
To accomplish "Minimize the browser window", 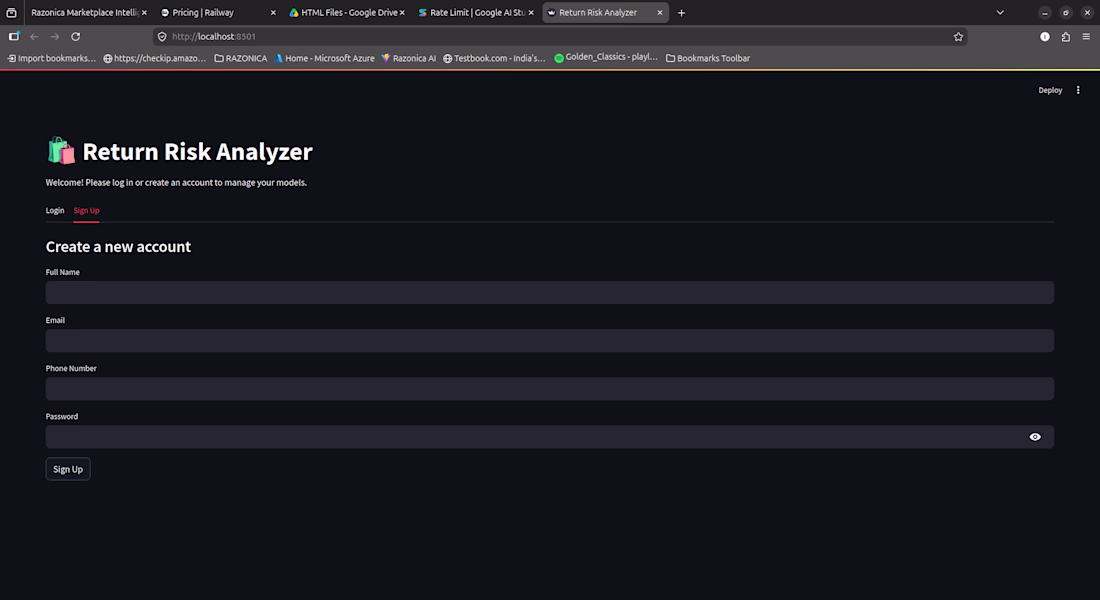I will click(x=1045, y=13).
